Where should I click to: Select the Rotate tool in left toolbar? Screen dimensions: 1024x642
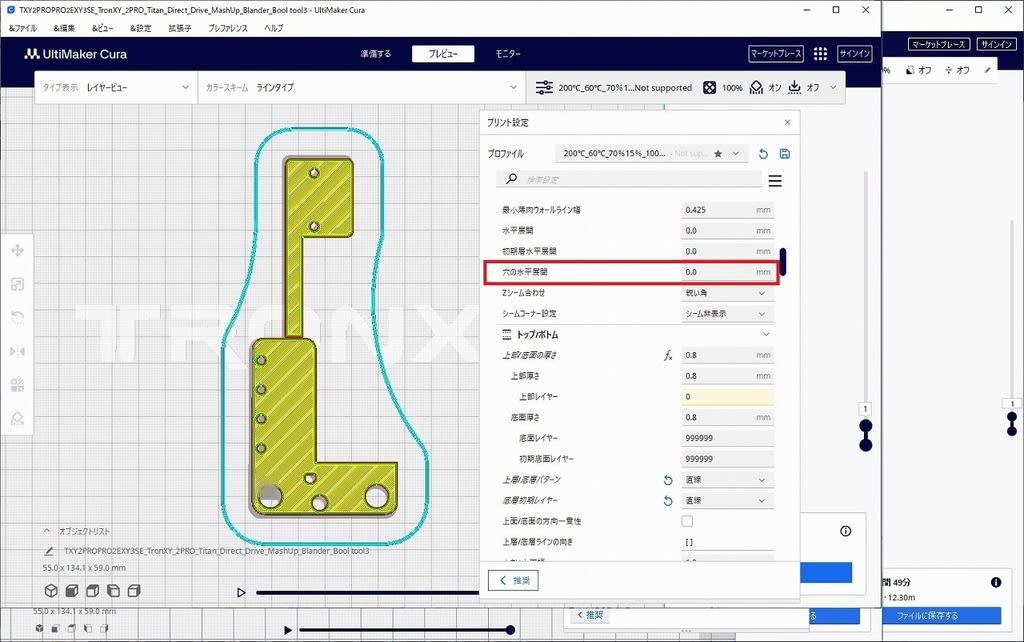(x=18, y=317)
